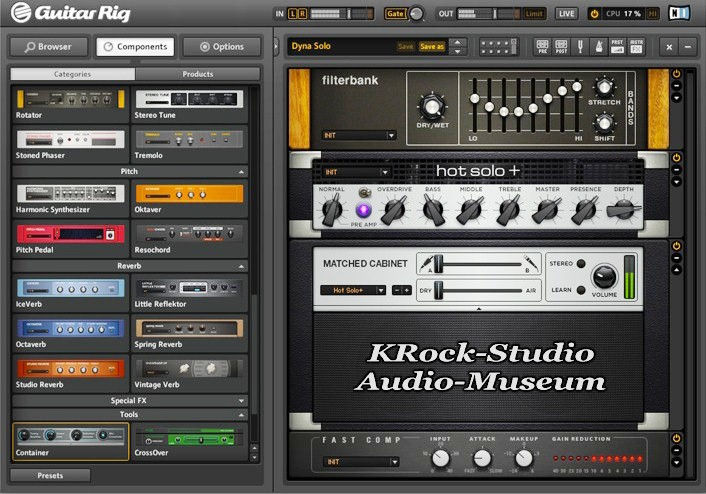Open the Tapedeck Pre module
The height and width of the screenshot is (494, 706).
pos(543,46)
